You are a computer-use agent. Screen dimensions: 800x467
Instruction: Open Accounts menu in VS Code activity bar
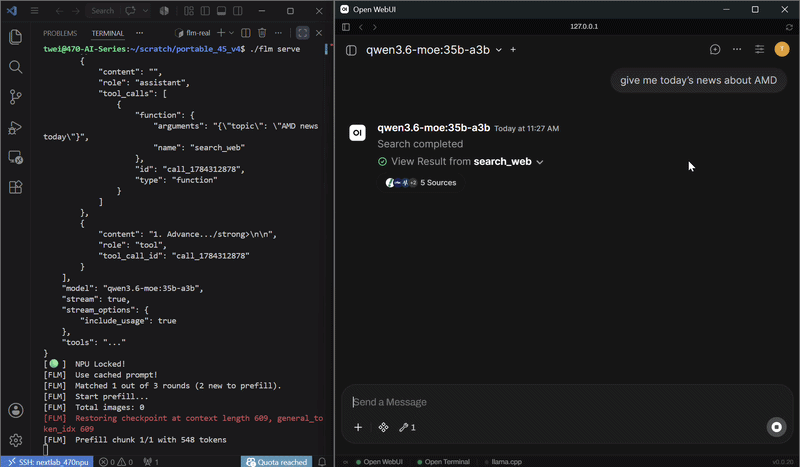coord(15,410)
